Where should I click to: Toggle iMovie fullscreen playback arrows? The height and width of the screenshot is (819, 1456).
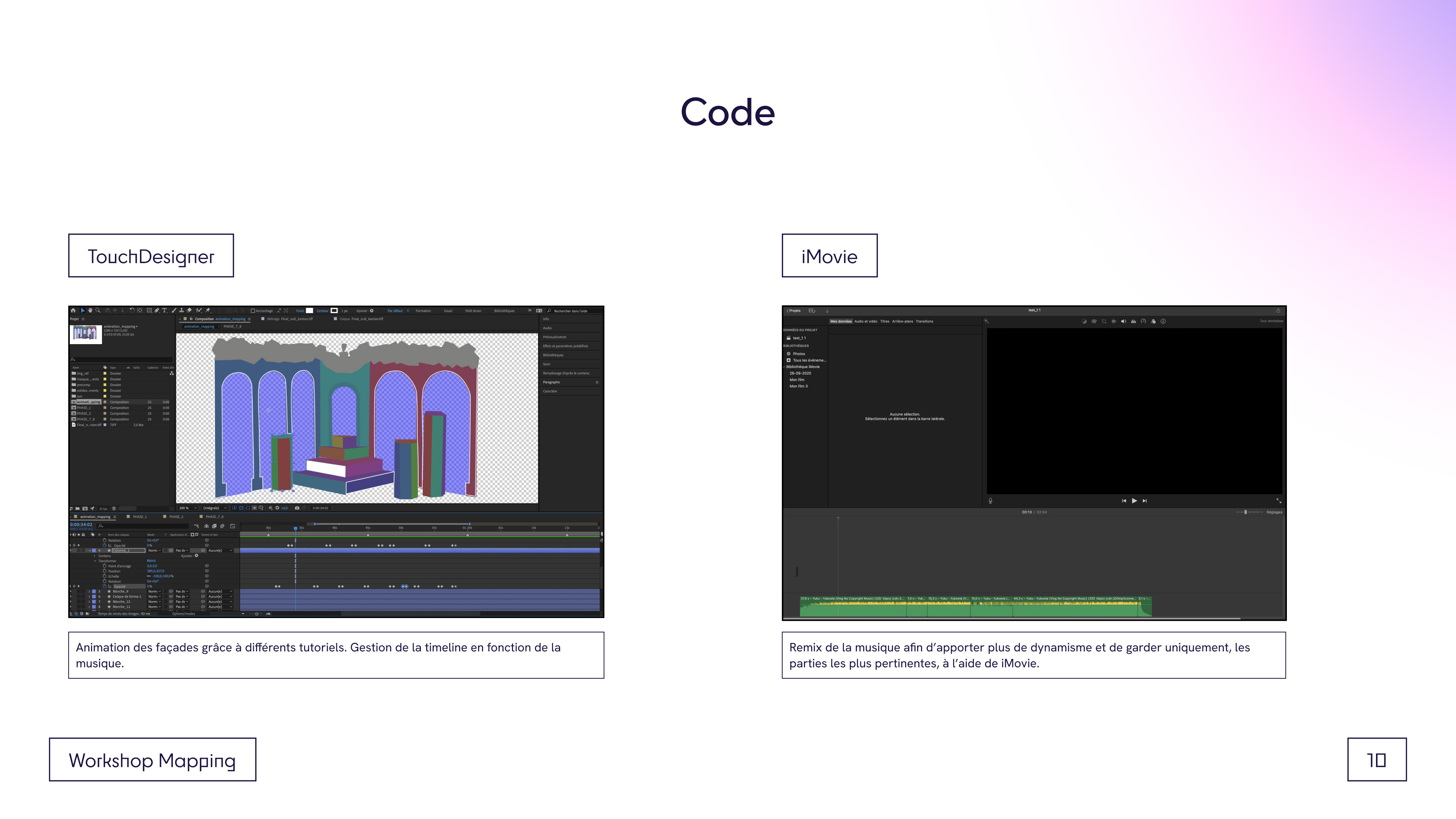1279,501
